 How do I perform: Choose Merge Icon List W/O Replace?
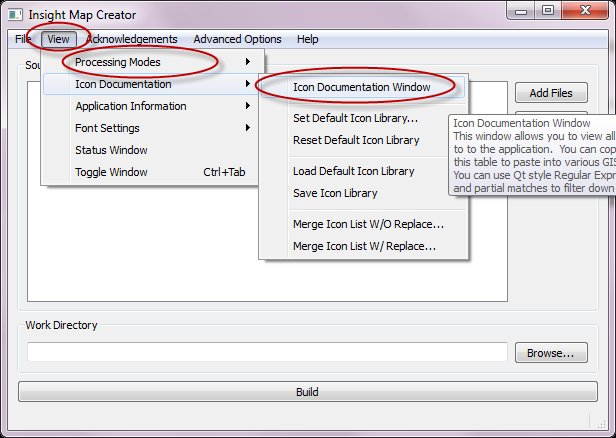coord(368,224)
